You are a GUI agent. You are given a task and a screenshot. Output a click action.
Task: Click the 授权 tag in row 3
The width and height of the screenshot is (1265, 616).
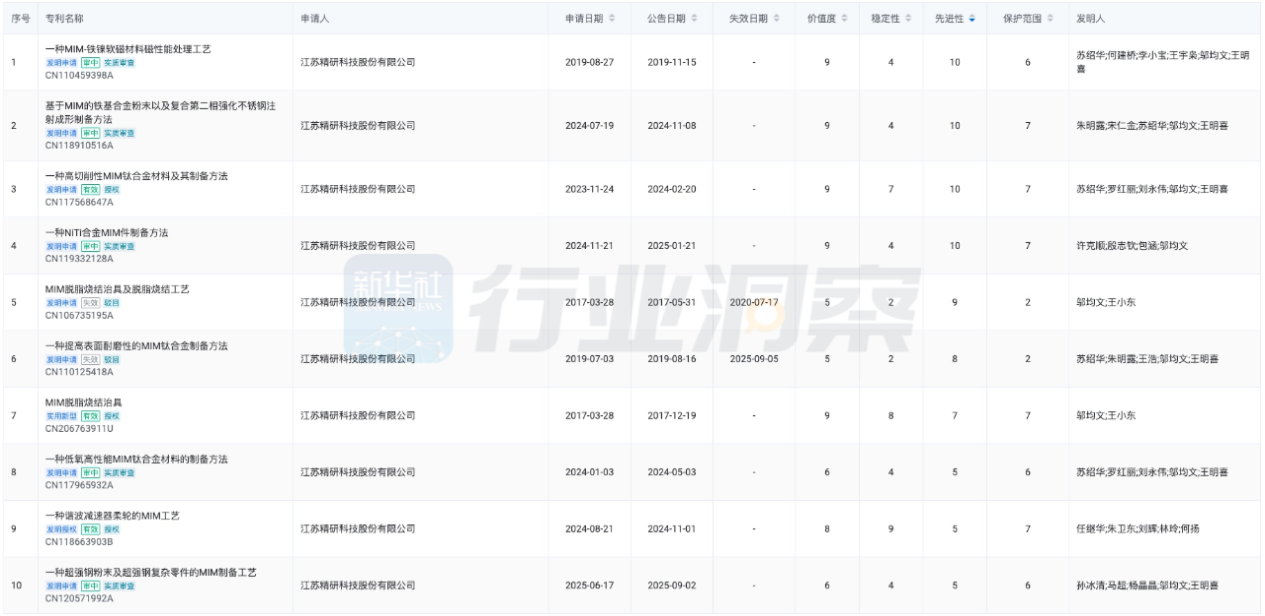click(x=112, y=189)
